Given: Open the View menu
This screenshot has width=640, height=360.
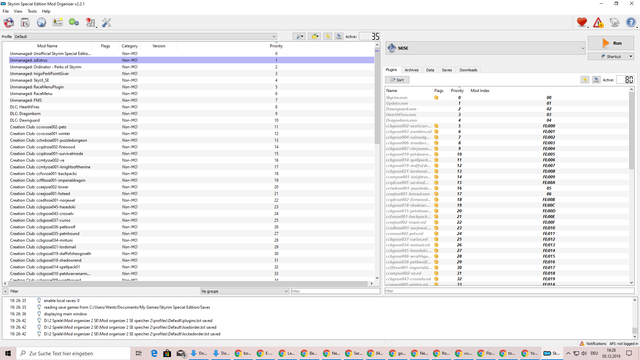Looking at the screenshot, I should click(x=18, y=11).
